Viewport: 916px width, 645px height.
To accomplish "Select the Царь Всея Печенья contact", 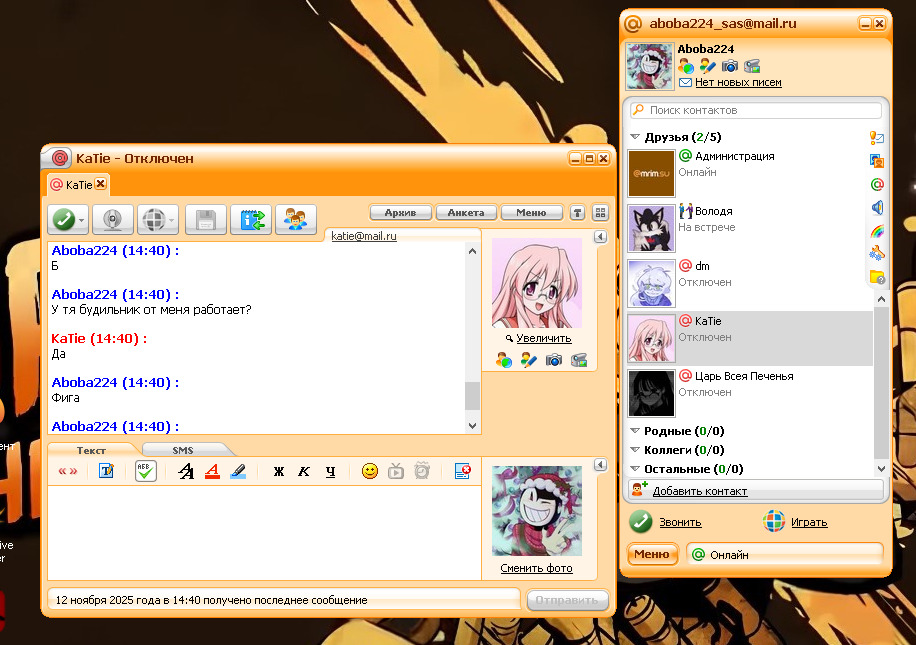I will point(750,393).
